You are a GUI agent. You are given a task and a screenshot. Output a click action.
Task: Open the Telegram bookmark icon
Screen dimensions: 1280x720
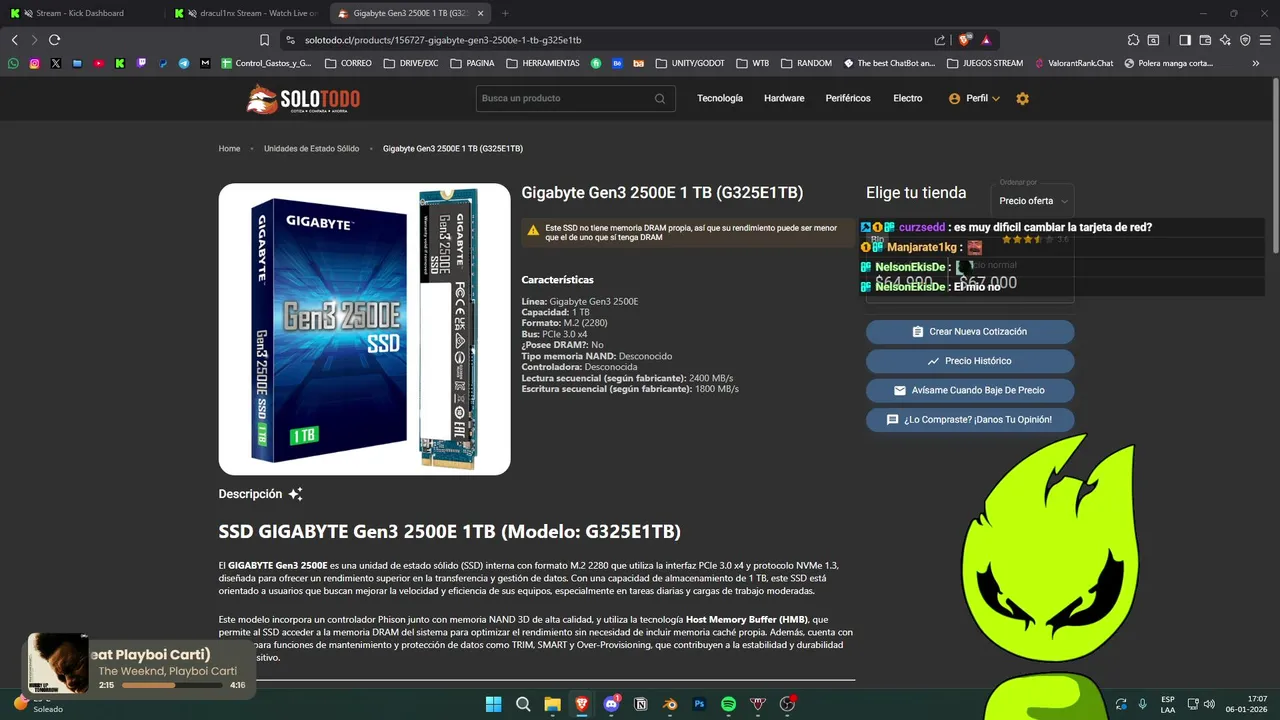click(x=184, y=63)
